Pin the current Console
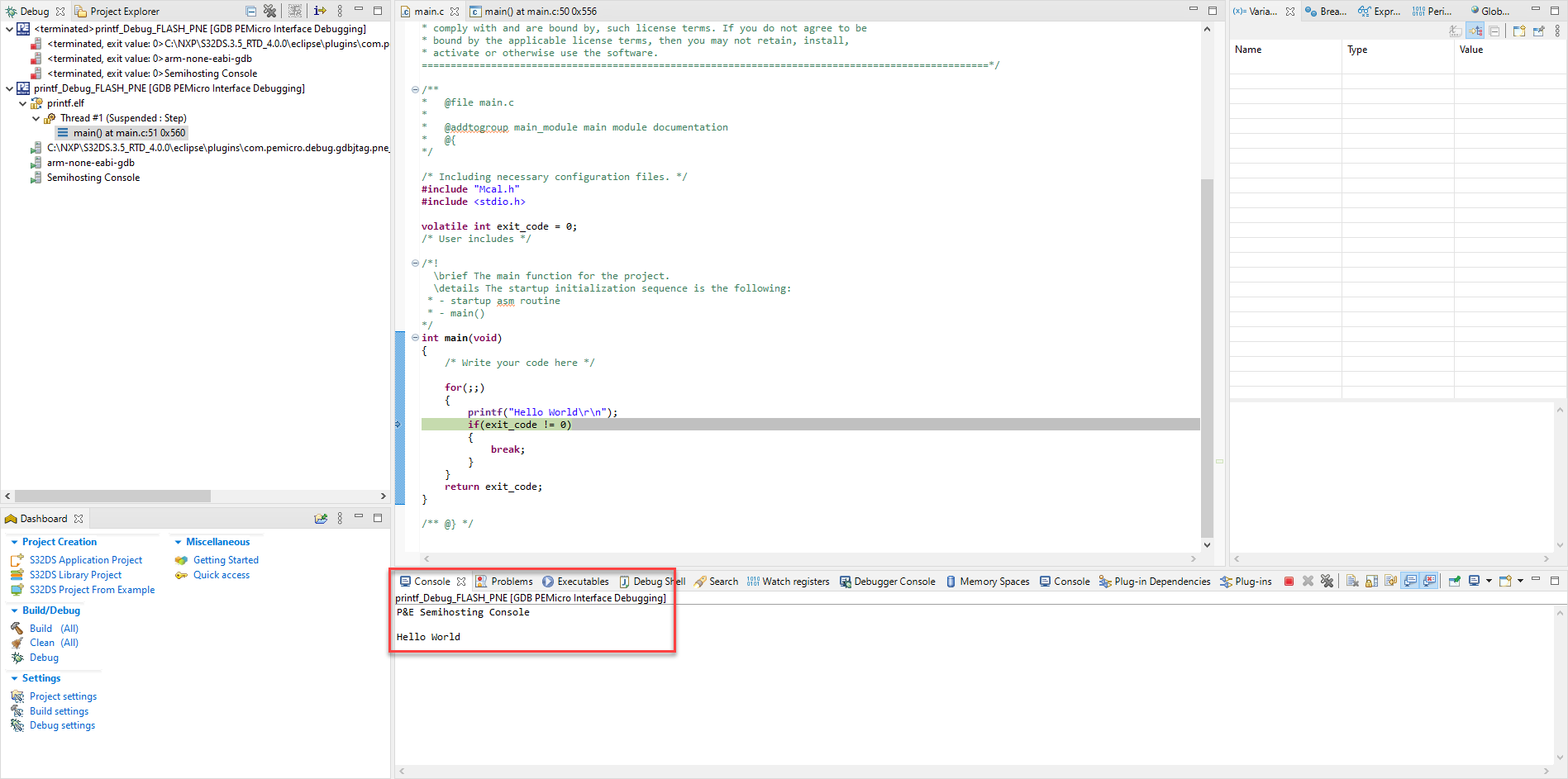 tap(1455, 582)
